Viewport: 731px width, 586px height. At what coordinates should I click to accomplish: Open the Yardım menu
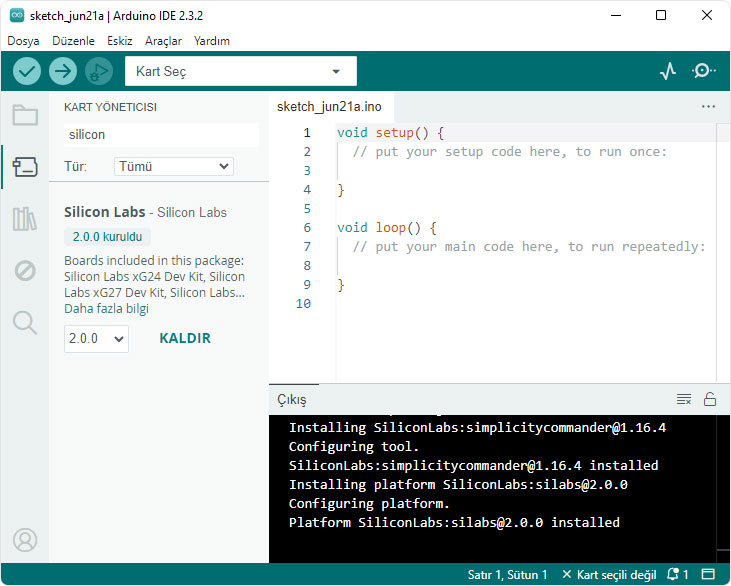212,41
